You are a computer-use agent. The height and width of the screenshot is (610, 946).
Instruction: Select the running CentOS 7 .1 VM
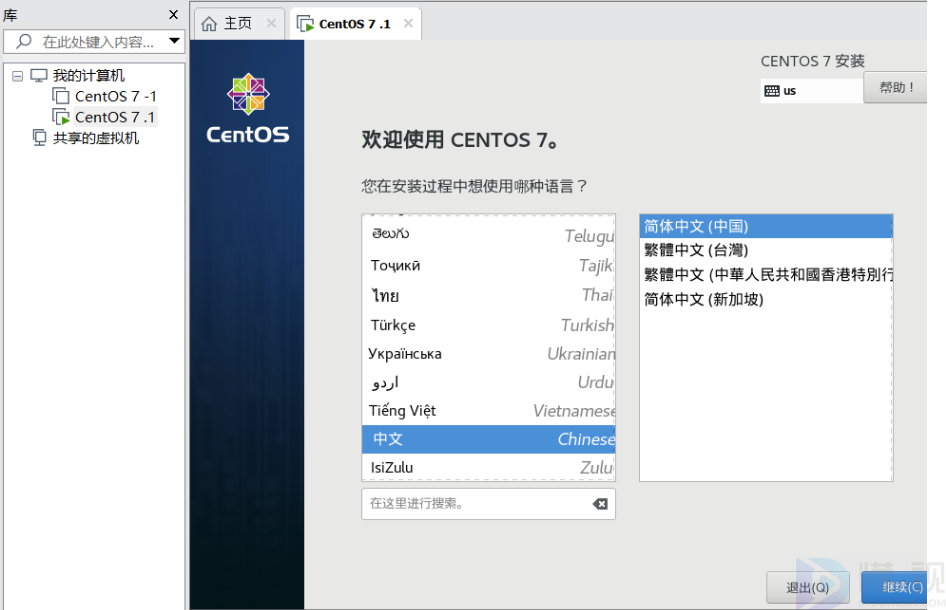pos(115,118)
